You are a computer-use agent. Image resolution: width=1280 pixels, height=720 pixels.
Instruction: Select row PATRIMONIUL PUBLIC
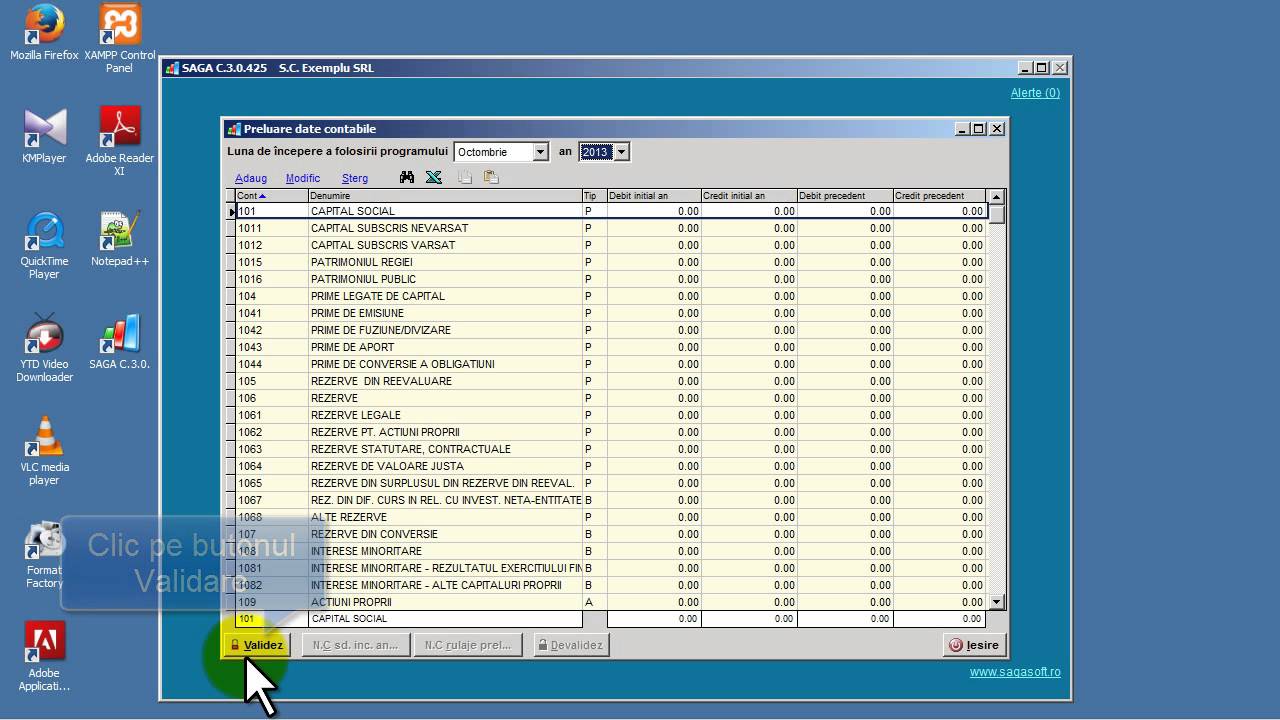pyautogui.click(x=606, y=279)
